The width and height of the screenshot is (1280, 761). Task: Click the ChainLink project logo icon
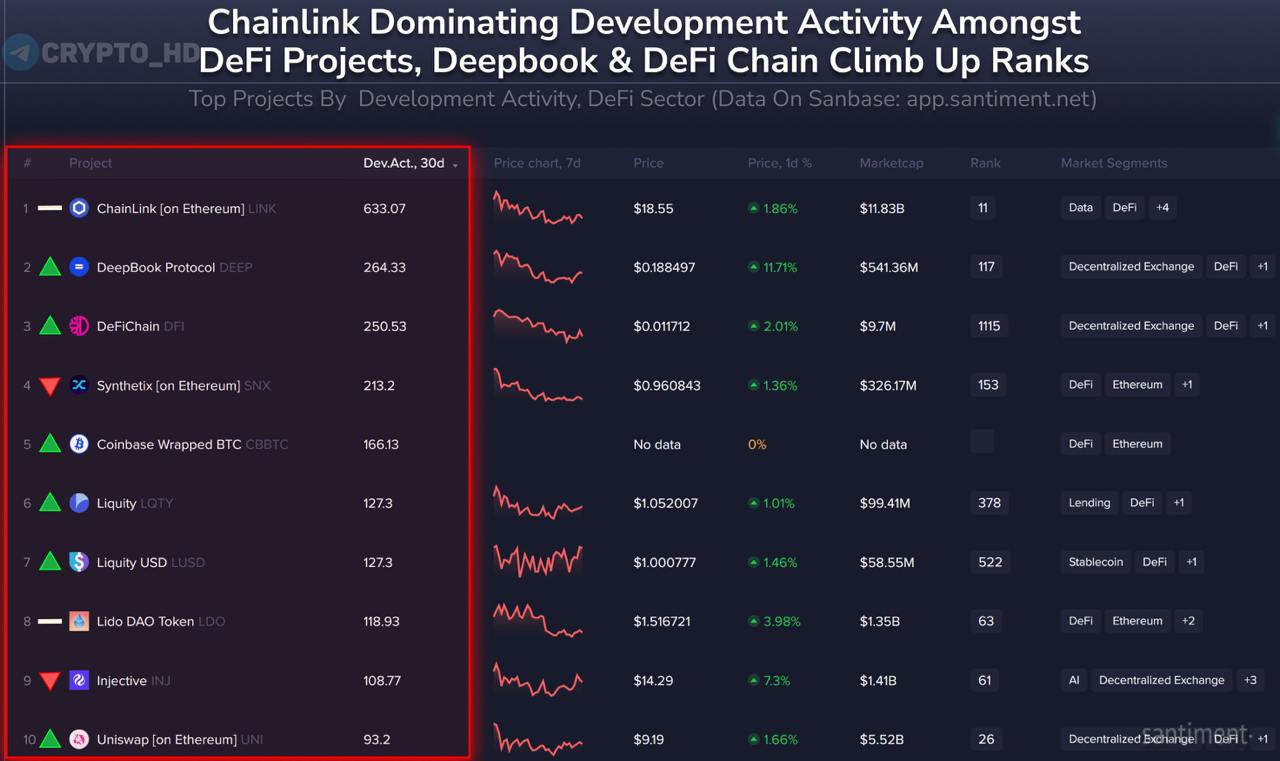[79, 208]
